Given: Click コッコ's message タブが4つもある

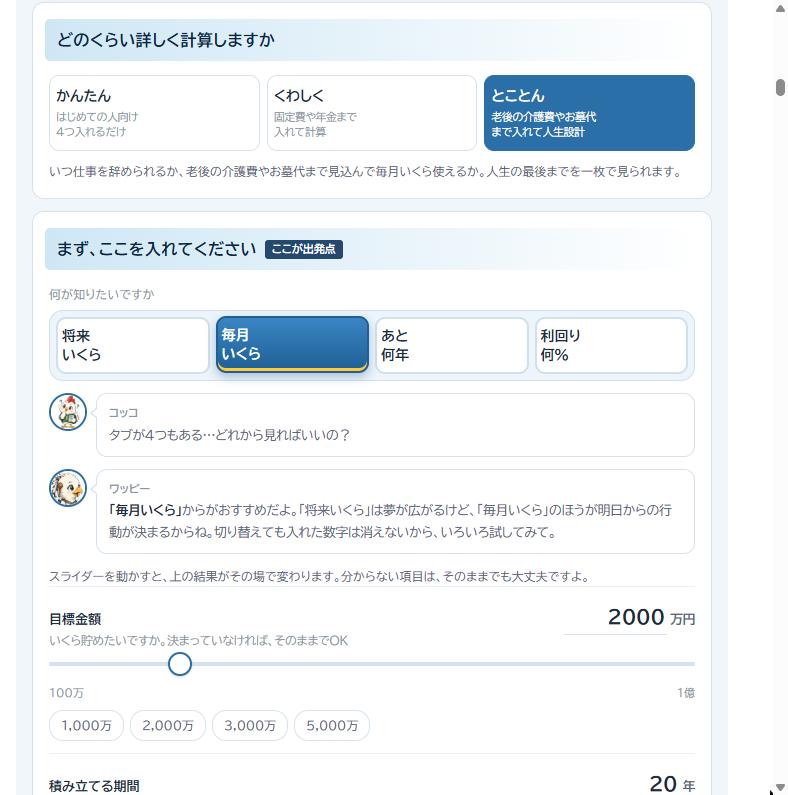Looking at the screenshot, I should 229,435.
